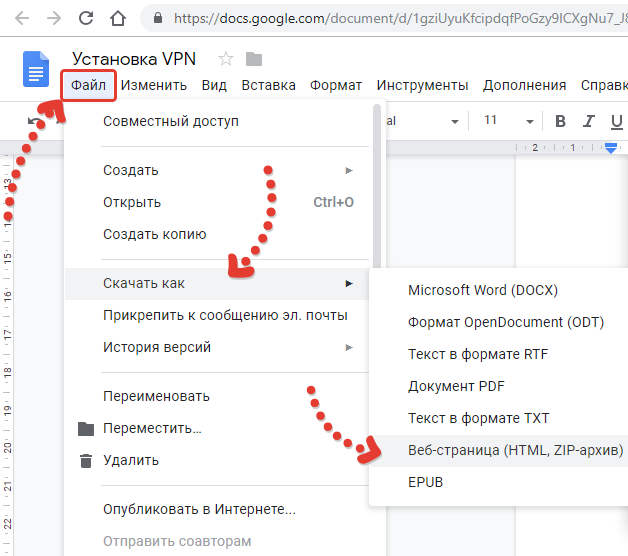Open the Вставка menu

(269, 85)
